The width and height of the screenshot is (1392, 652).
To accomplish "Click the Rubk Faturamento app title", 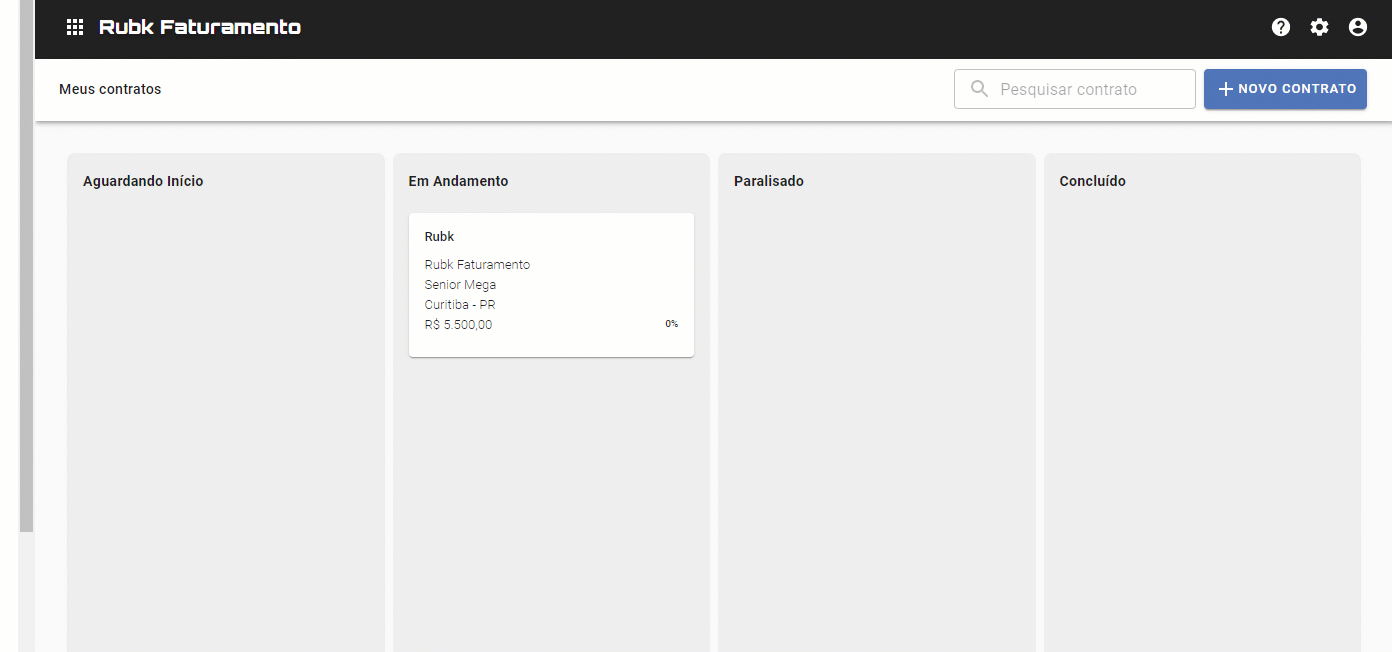I will pos(200,28).
